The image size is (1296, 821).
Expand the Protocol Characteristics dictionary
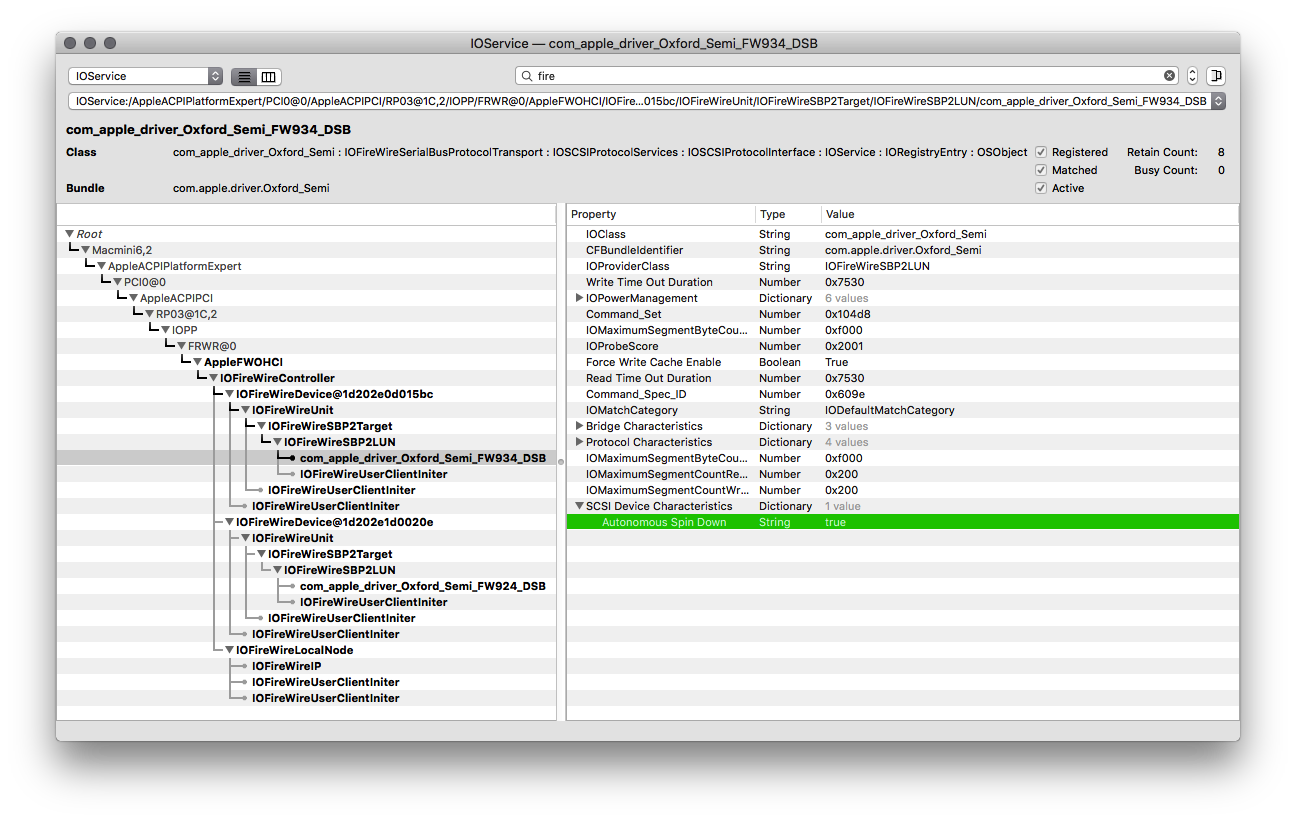[579, 442]
